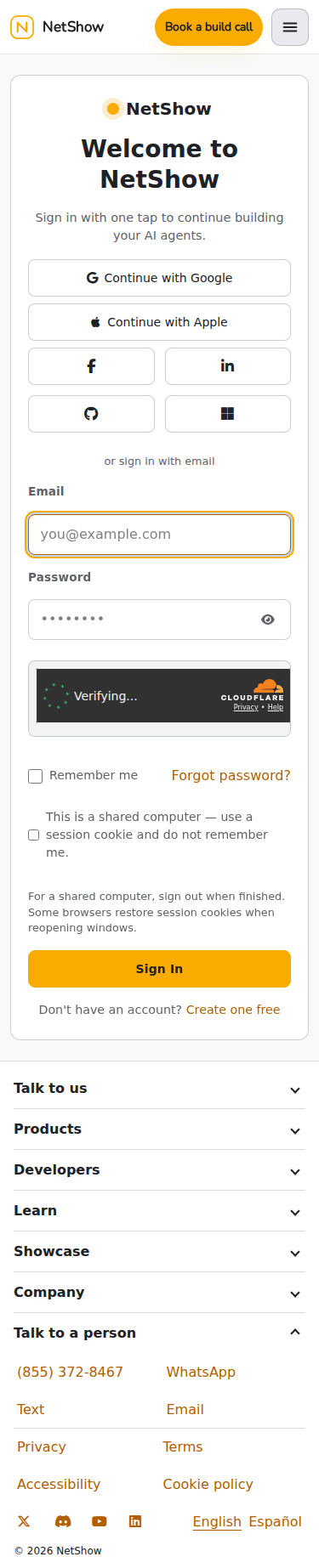Viewport: 319px width, 1568px height.
Task: Sign in with Facebook icon
Action: [x=91, y=366]
